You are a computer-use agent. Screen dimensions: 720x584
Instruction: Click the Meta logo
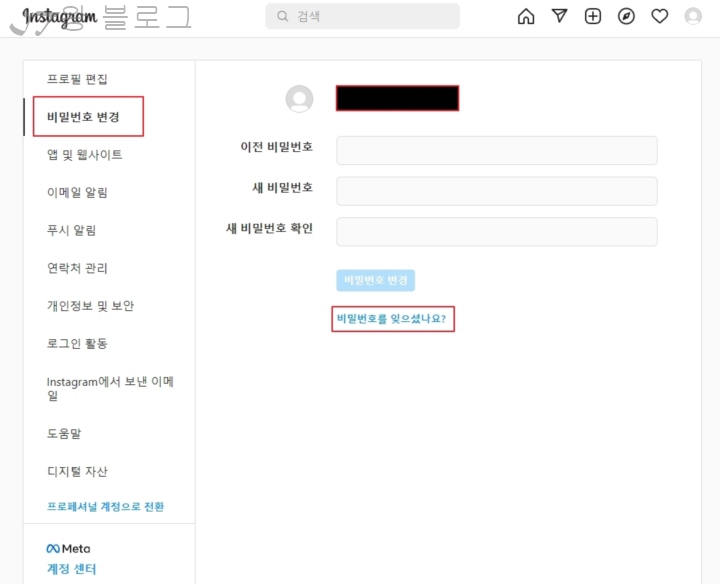[68, 549]
